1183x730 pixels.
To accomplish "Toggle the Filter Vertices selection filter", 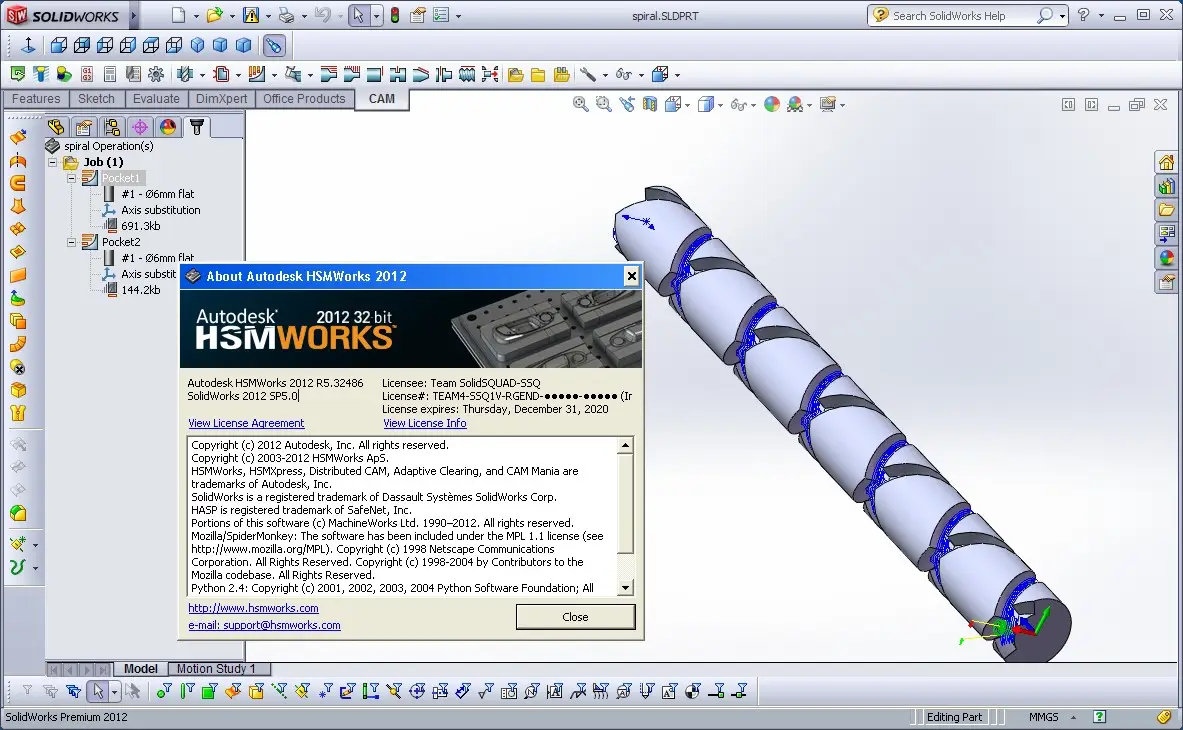I will (x=163, y=690).
